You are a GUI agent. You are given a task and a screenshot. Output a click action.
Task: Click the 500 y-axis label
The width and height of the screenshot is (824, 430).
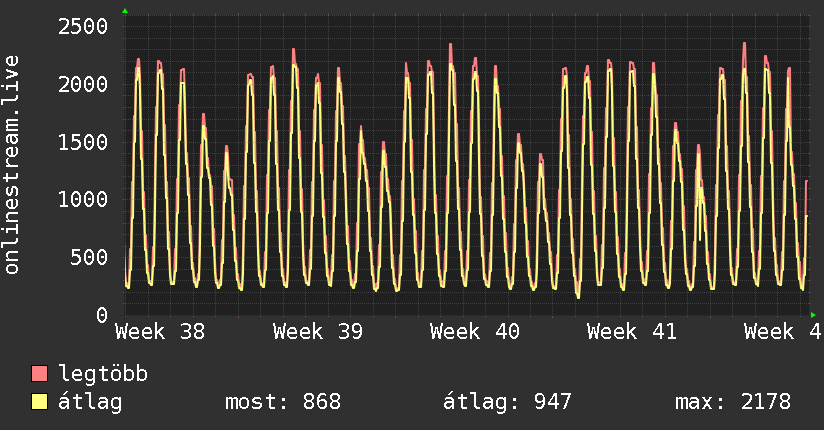tap(89, 257)
